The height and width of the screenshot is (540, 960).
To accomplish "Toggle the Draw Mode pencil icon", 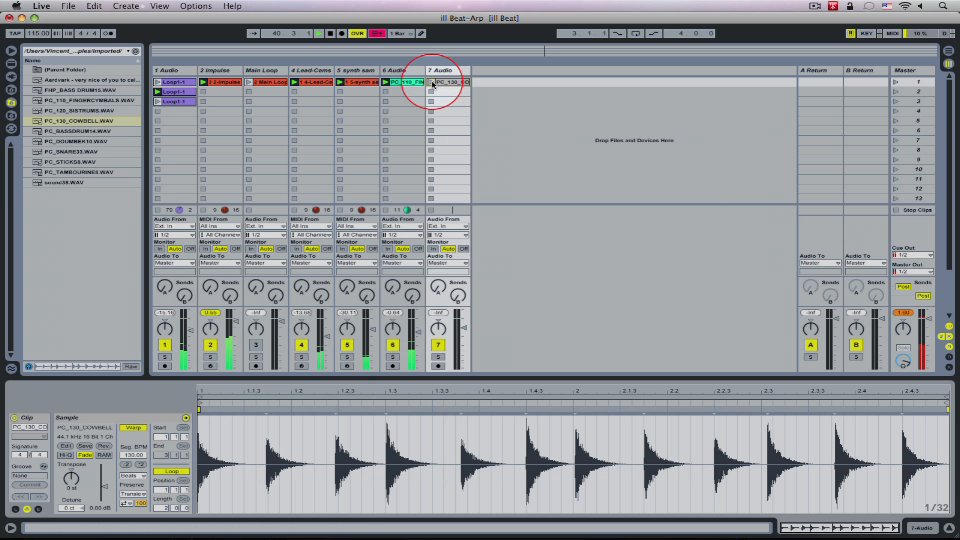I will pyautogui.click(x=421, y=33).
